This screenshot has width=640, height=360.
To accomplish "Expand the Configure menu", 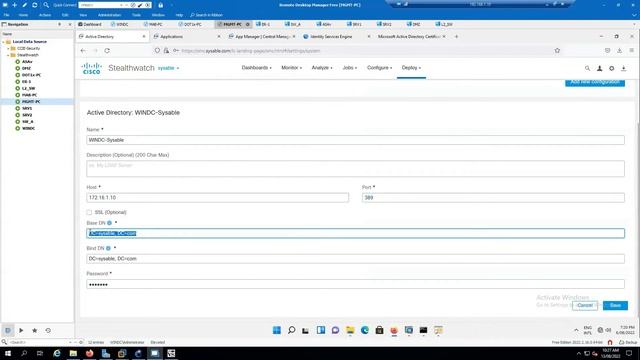I will [x=379, y=68].
